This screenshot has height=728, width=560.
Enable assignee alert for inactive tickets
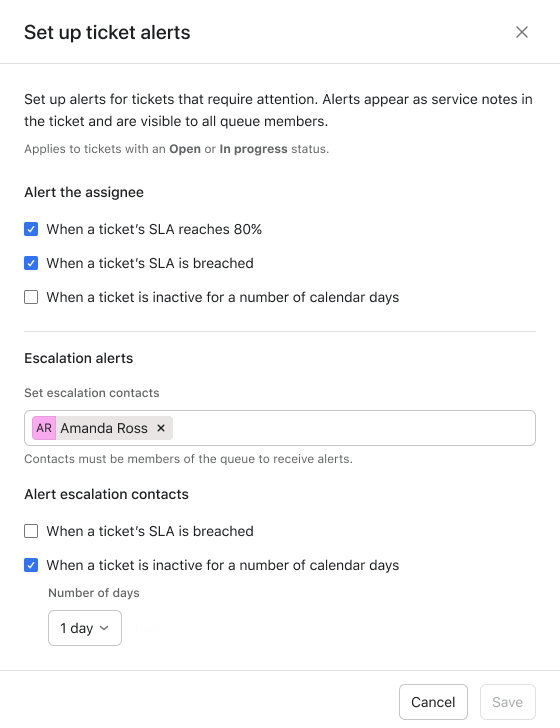point(31,297)
